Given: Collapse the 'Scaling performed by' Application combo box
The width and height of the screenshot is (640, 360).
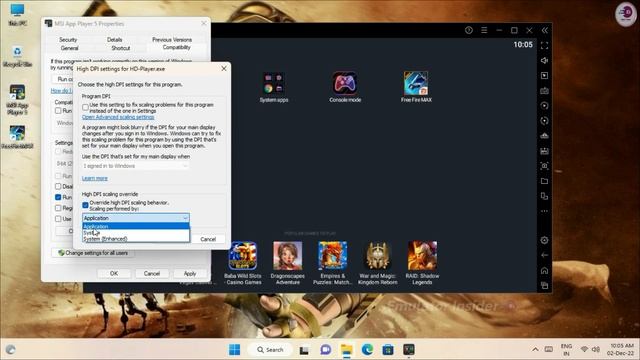Looking at the screenshot, I should click(136, 218).
